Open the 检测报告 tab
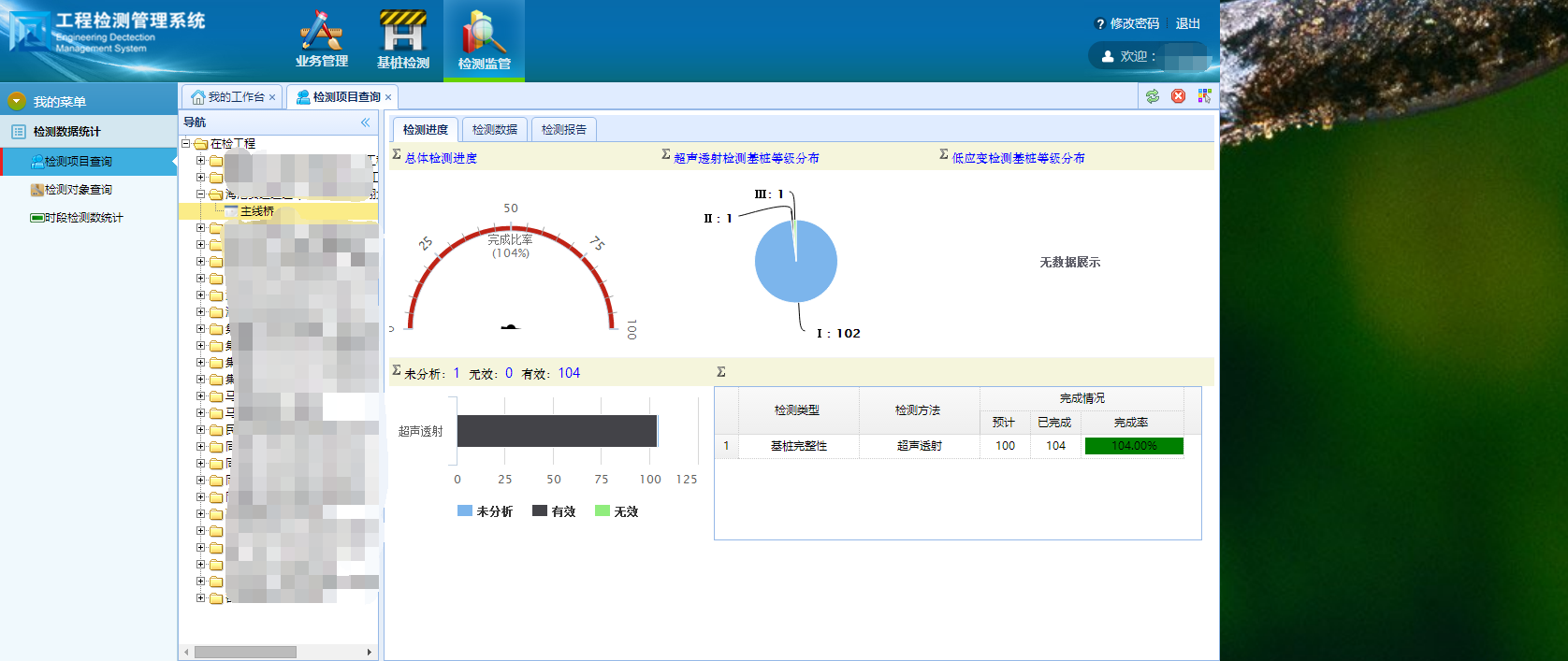1568x661 pixels. click(564, 130)
